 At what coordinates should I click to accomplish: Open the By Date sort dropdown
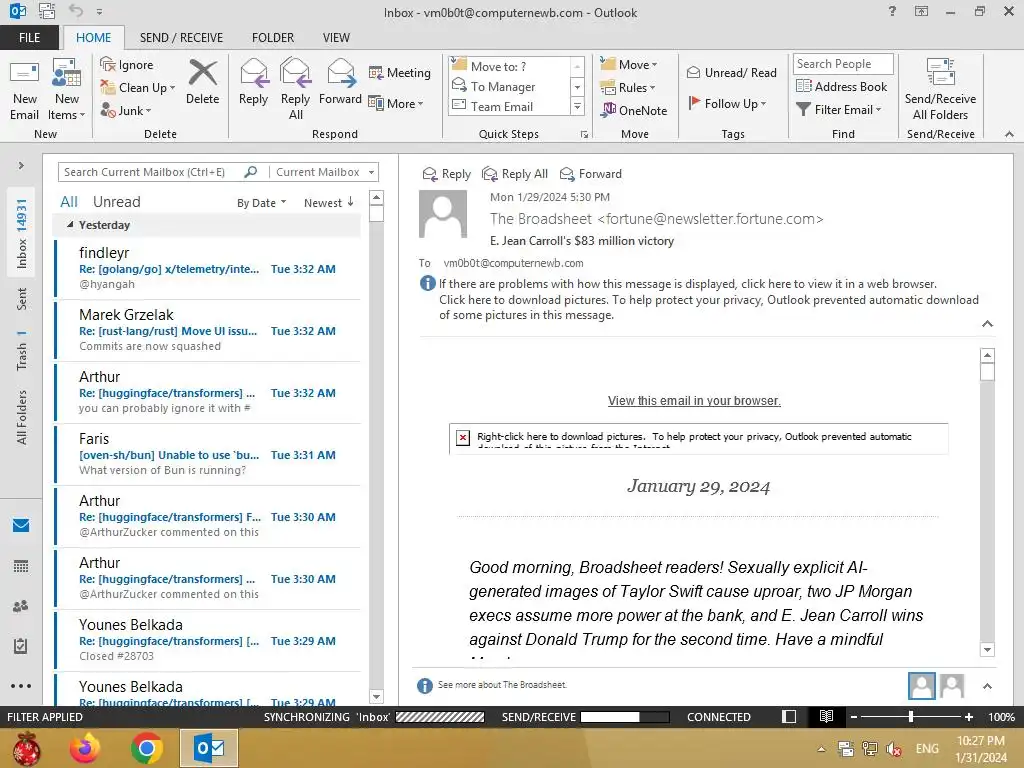pyautogui.click(x=261, y=202)
